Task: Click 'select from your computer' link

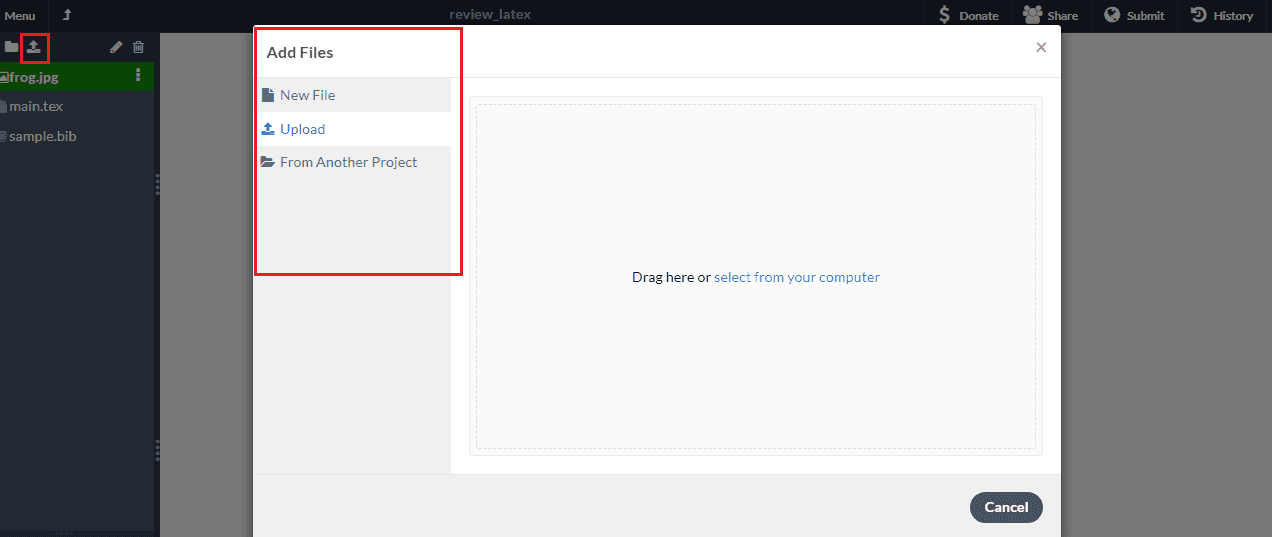Action: pyautogui.click(x=796, y=277)
